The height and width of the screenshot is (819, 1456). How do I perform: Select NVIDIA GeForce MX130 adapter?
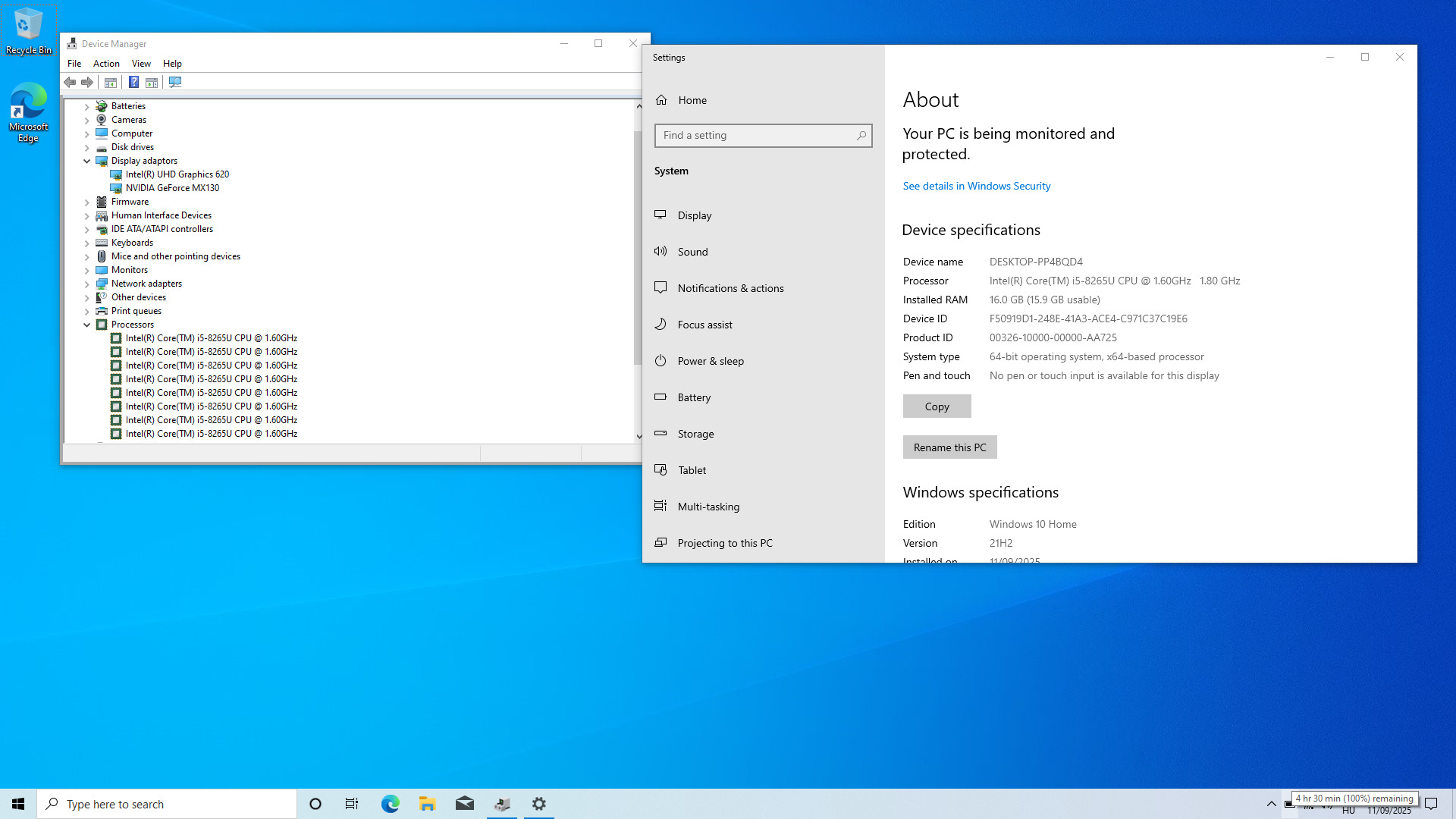pos(172,188)
